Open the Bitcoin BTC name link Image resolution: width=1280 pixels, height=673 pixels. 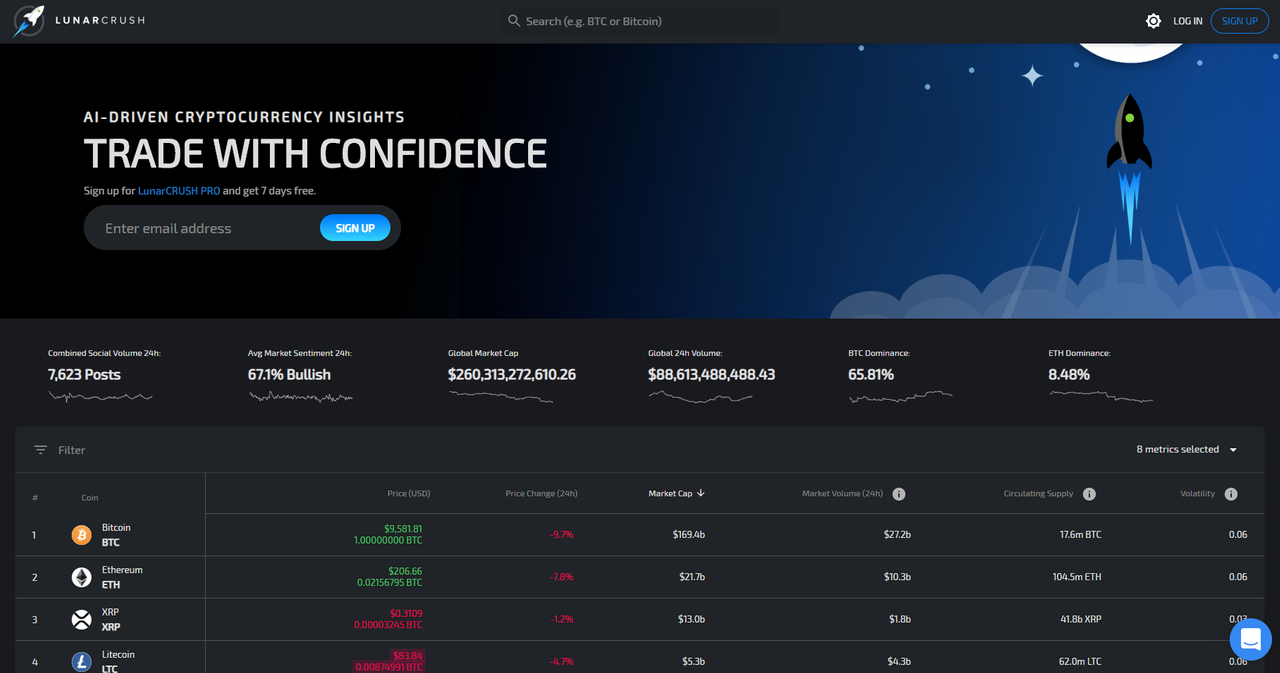116,535
